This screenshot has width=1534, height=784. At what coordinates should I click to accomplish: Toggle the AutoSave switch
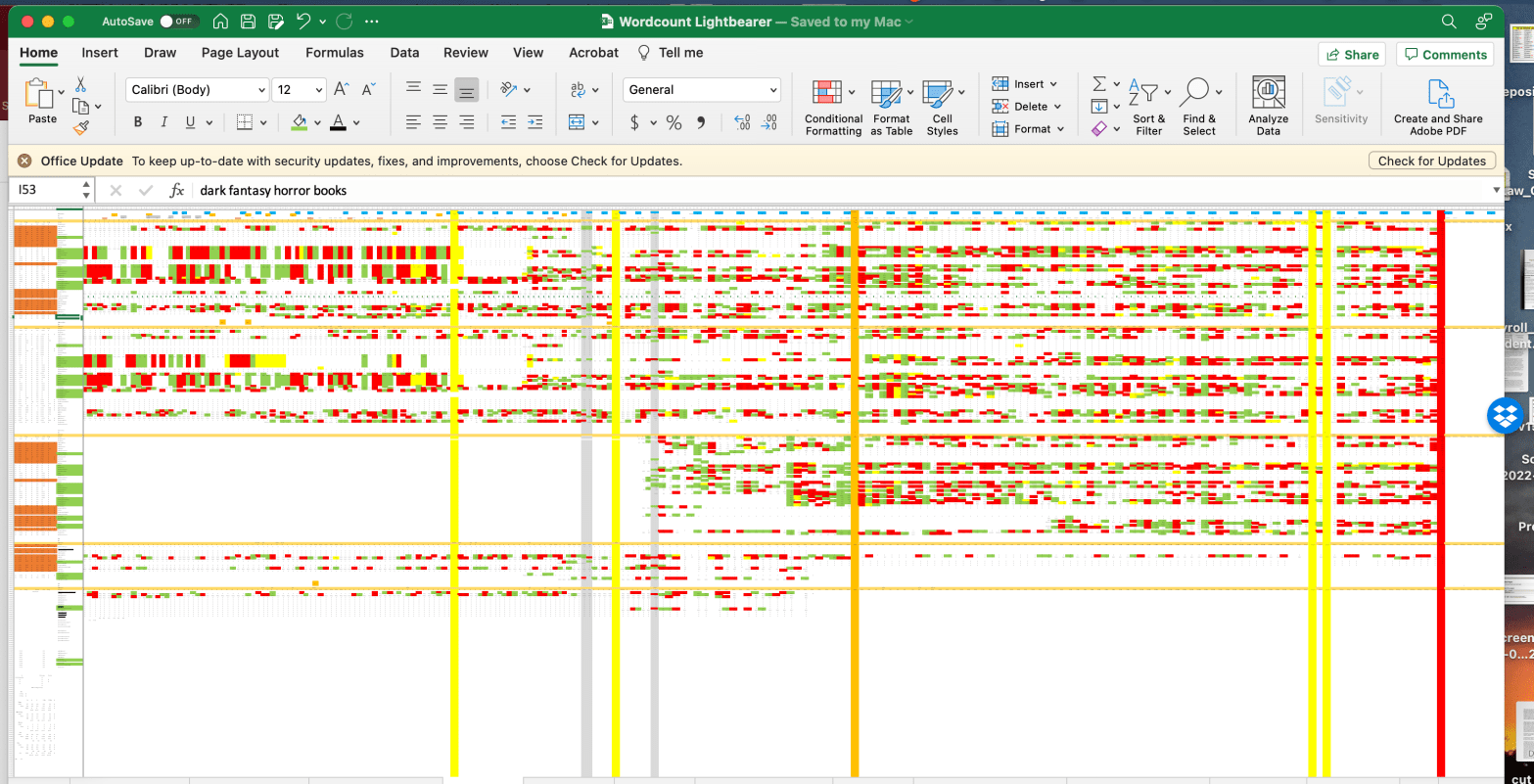point(179,22)
